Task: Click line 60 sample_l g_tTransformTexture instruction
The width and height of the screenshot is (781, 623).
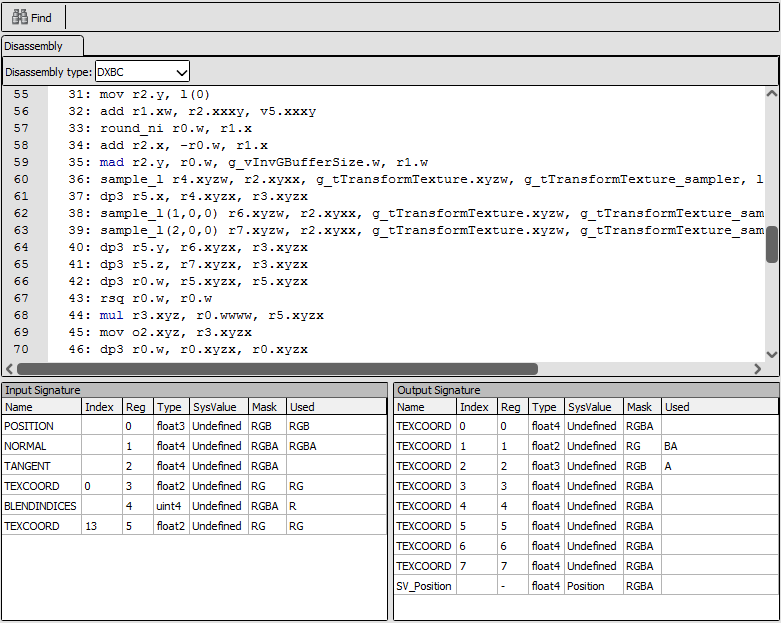Action: click(x=416, y=179)
